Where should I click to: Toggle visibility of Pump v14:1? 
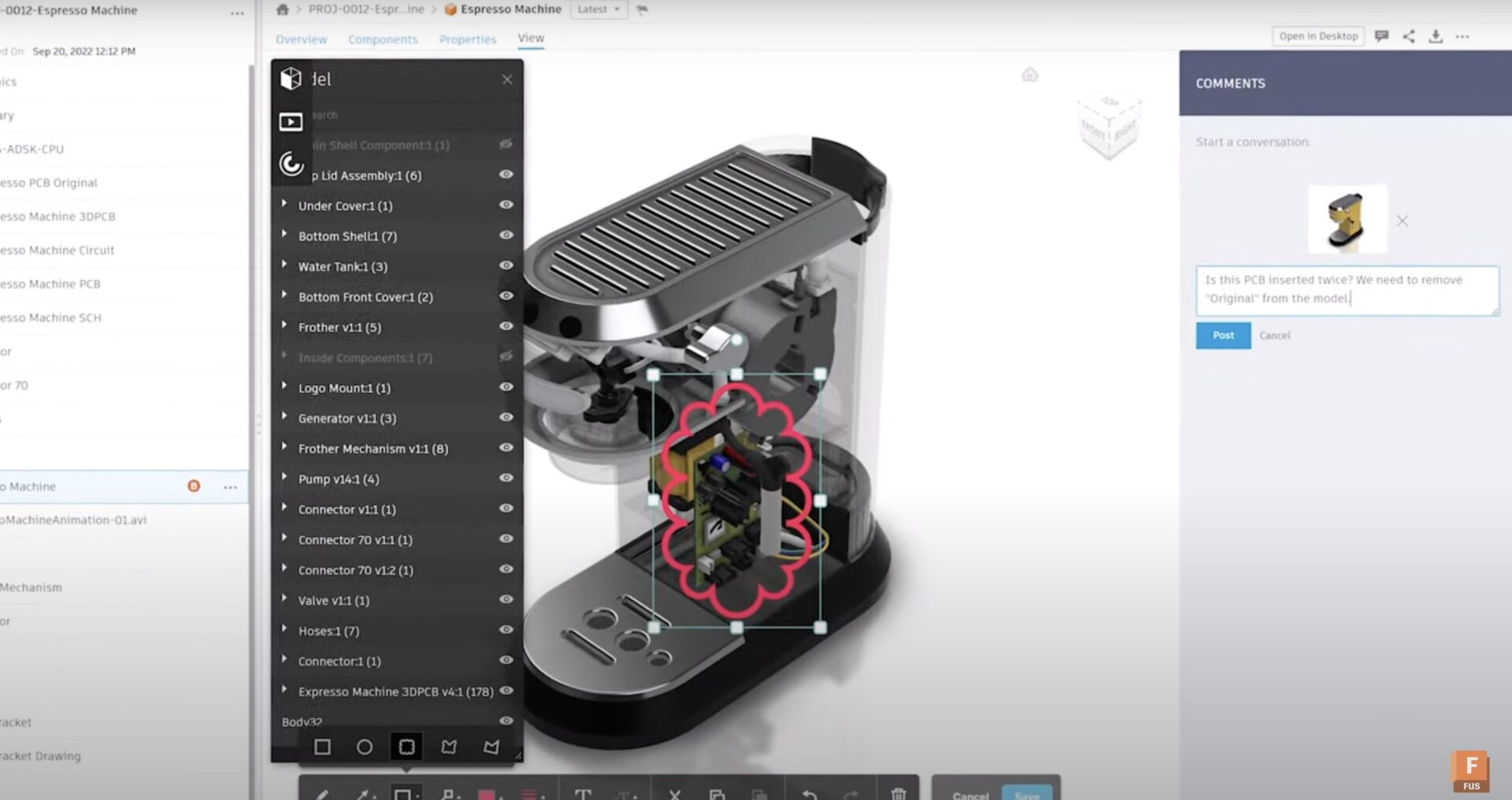(506, 478)
